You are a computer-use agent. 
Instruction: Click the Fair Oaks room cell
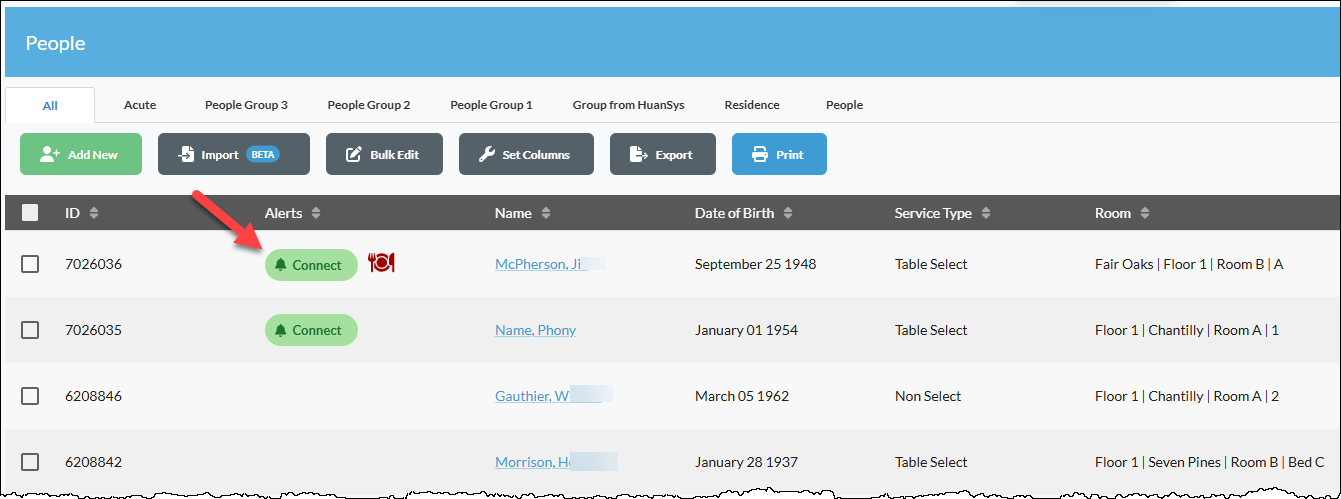pyautogui.click(x=1189, y=264)
